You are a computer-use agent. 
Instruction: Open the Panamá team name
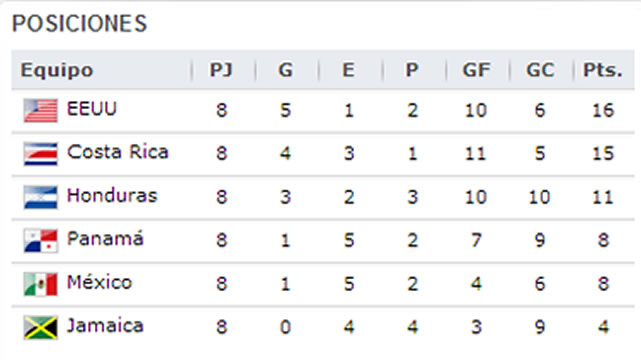tap(105, 239)
